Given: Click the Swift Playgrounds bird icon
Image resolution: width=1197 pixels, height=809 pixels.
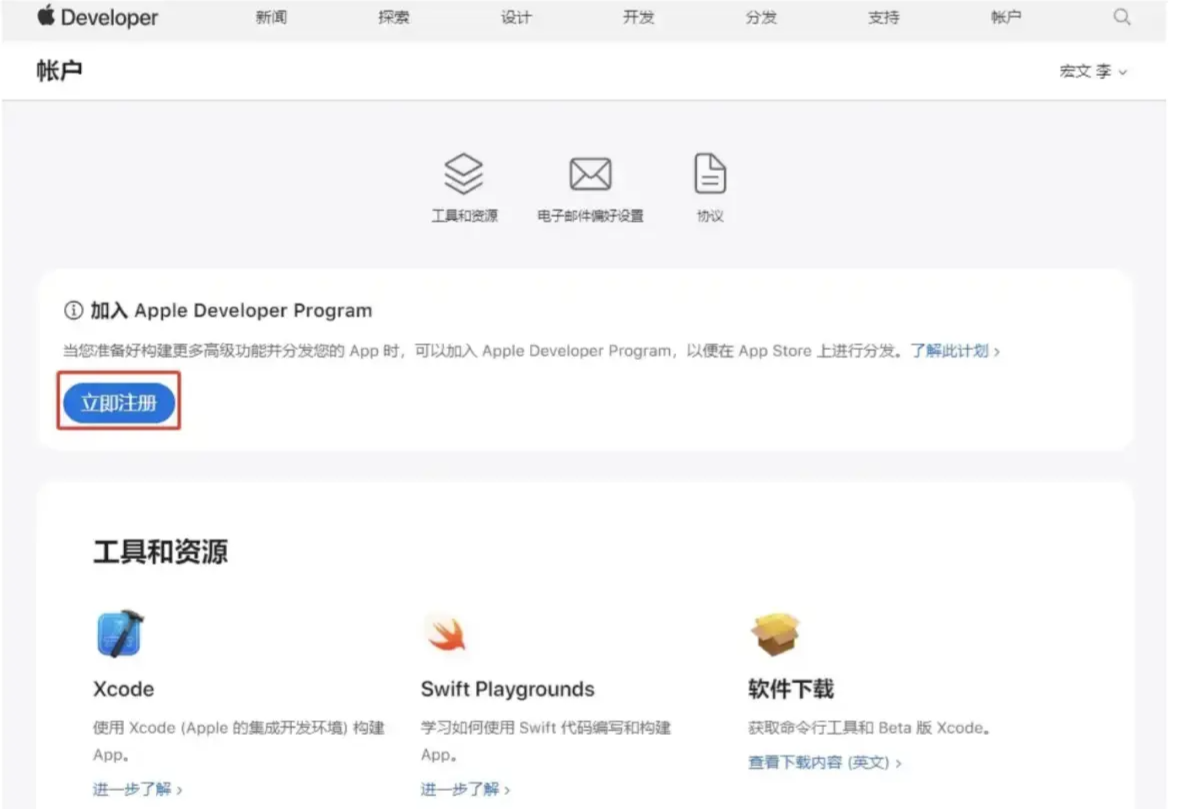Looking at the screenshot, I should coord(447,634).
